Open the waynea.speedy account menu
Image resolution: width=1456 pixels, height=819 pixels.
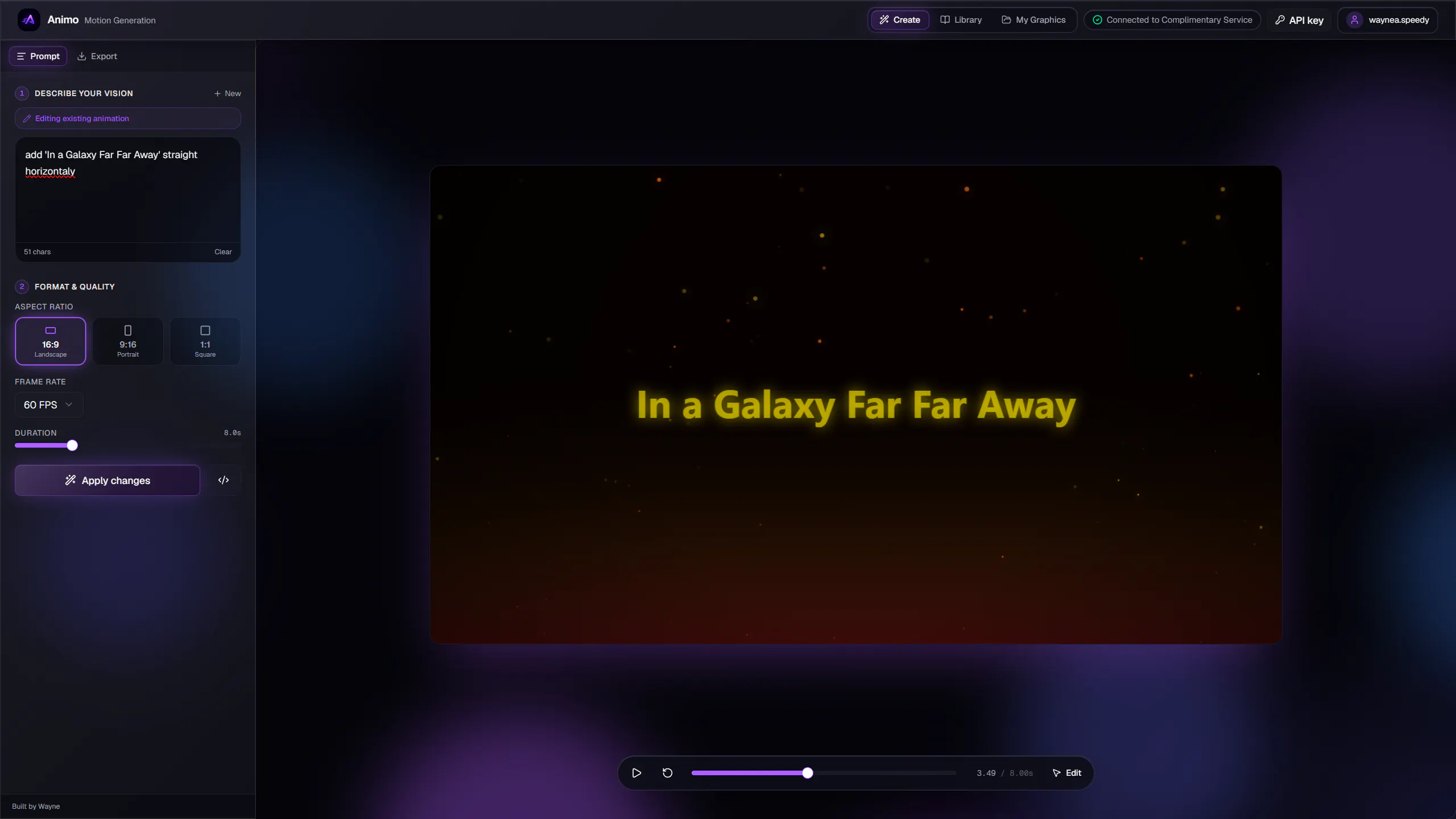click(1388, 20)
